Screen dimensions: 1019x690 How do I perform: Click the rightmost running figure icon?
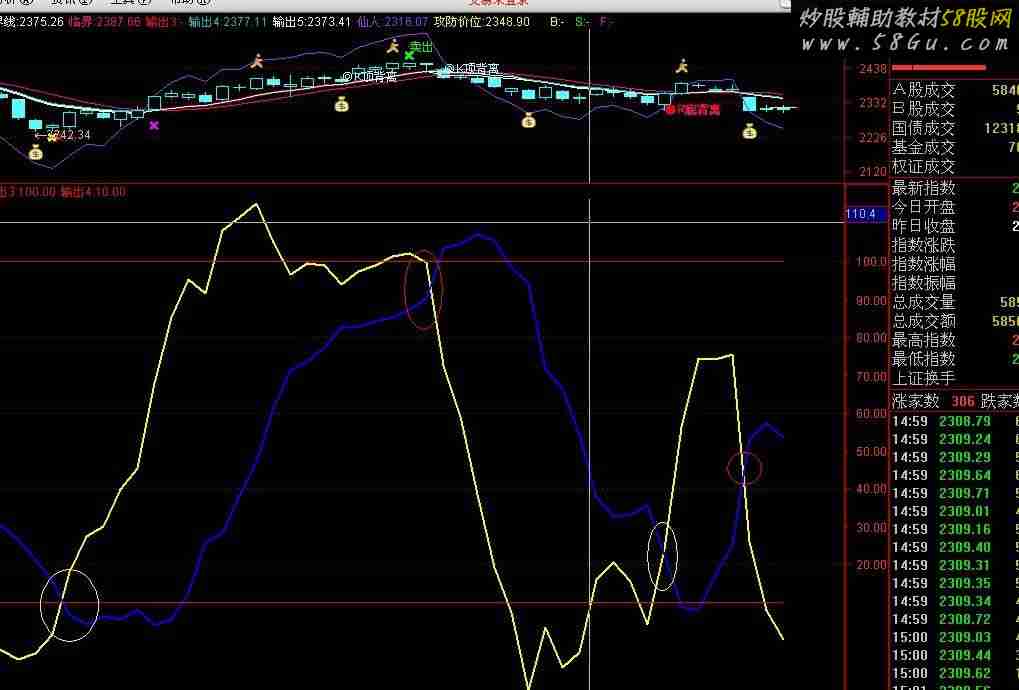682,66
